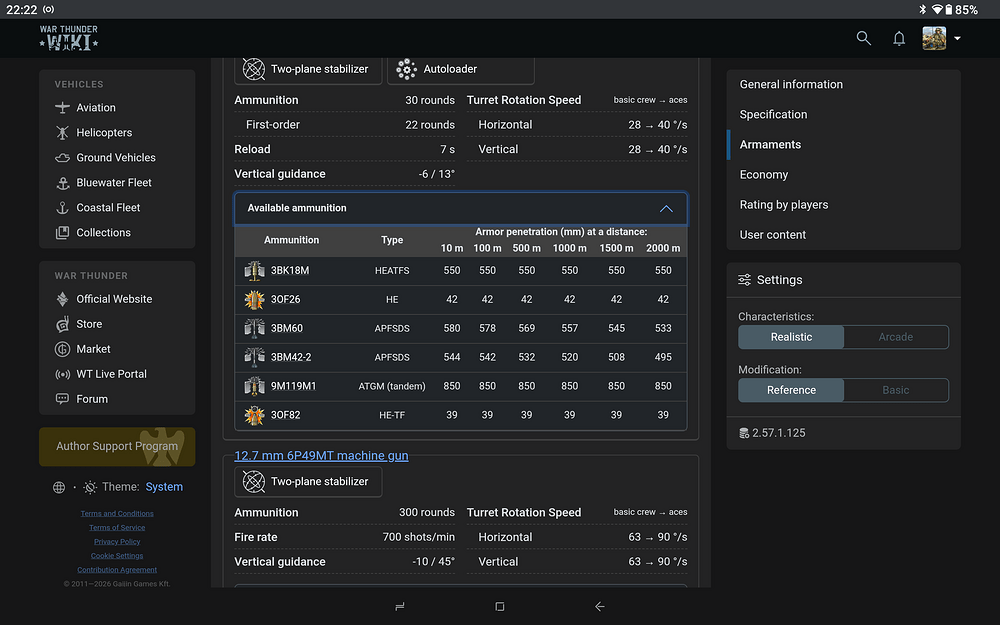The height and width of the screenshot is (625, 1000).
Task: Click the 3BK18M shell icon
Action: tap(254, 270)
